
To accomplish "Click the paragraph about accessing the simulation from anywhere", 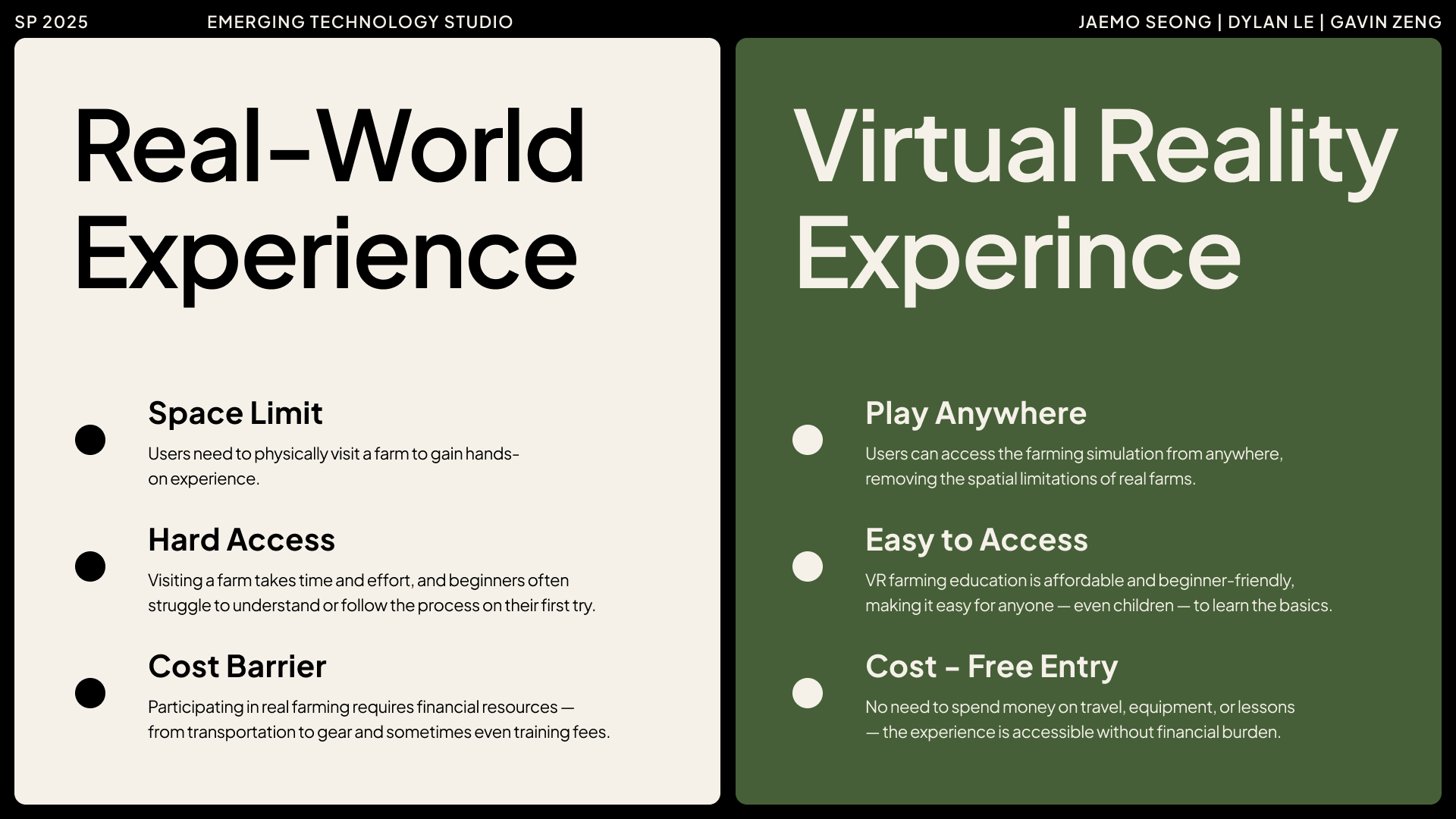I will click(x=1073, y=466).
